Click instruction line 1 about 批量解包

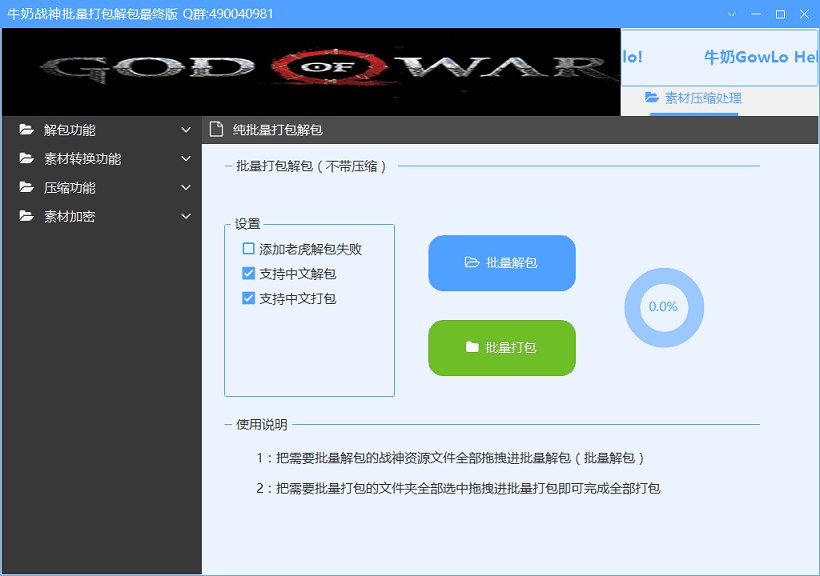coord(450,458)
